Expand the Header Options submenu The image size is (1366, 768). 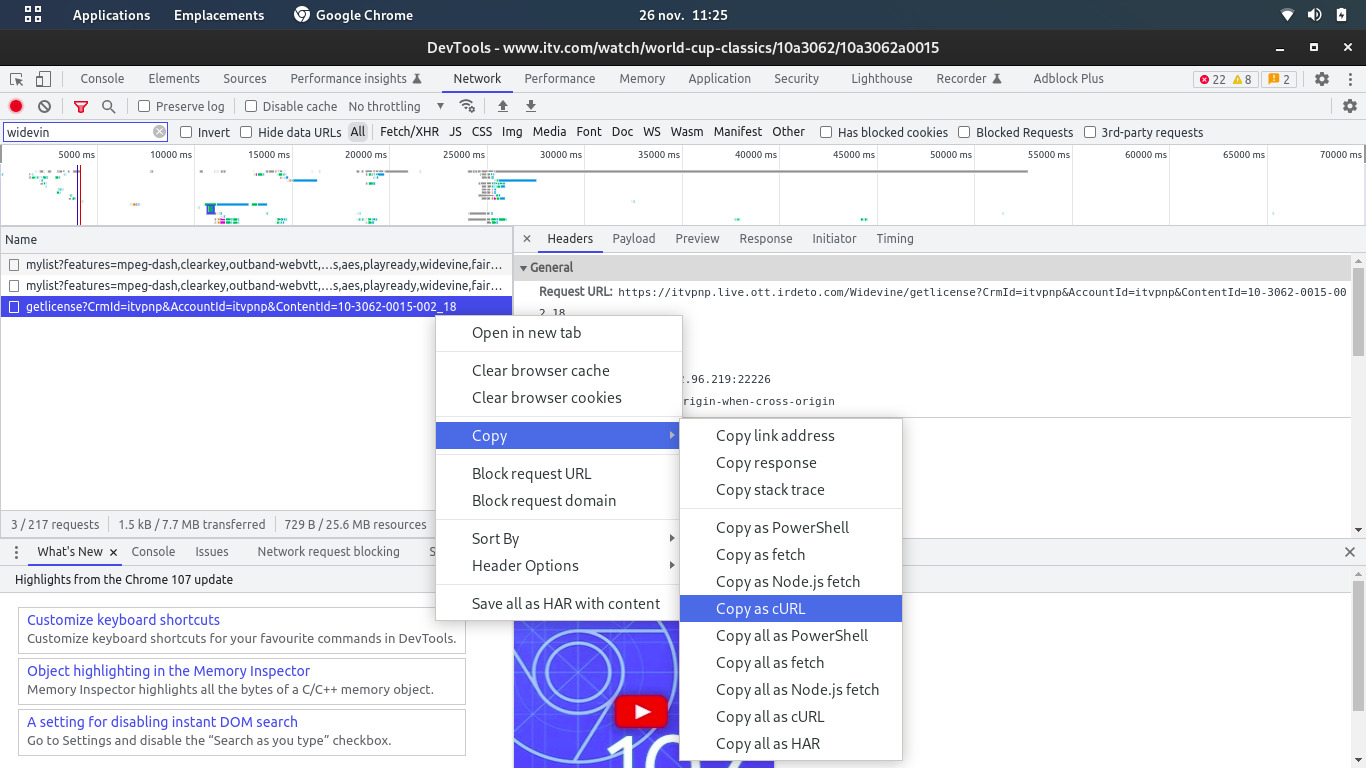[x=559, y=565]
